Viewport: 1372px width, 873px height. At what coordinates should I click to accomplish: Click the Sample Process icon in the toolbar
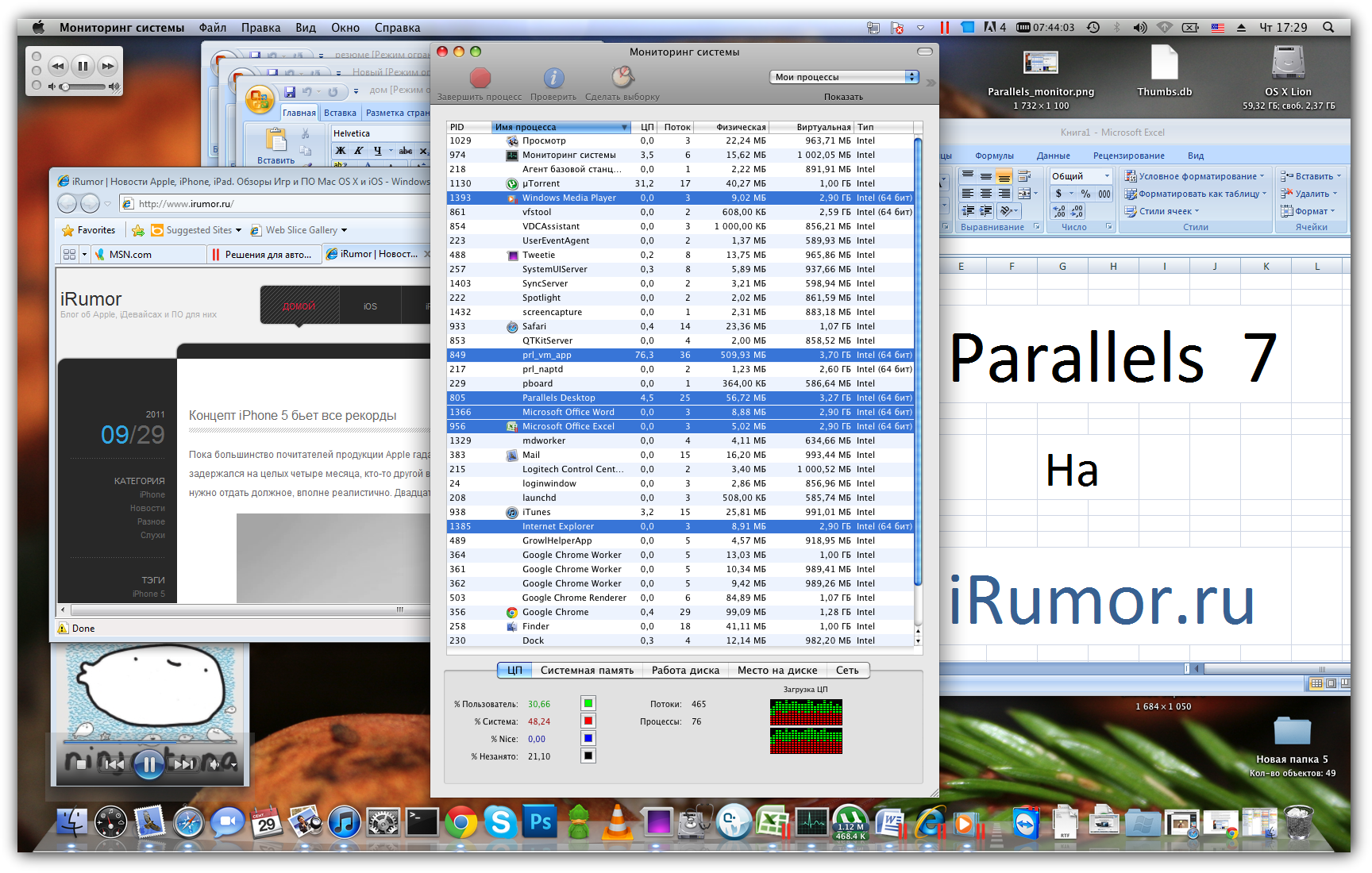point(622,77)
